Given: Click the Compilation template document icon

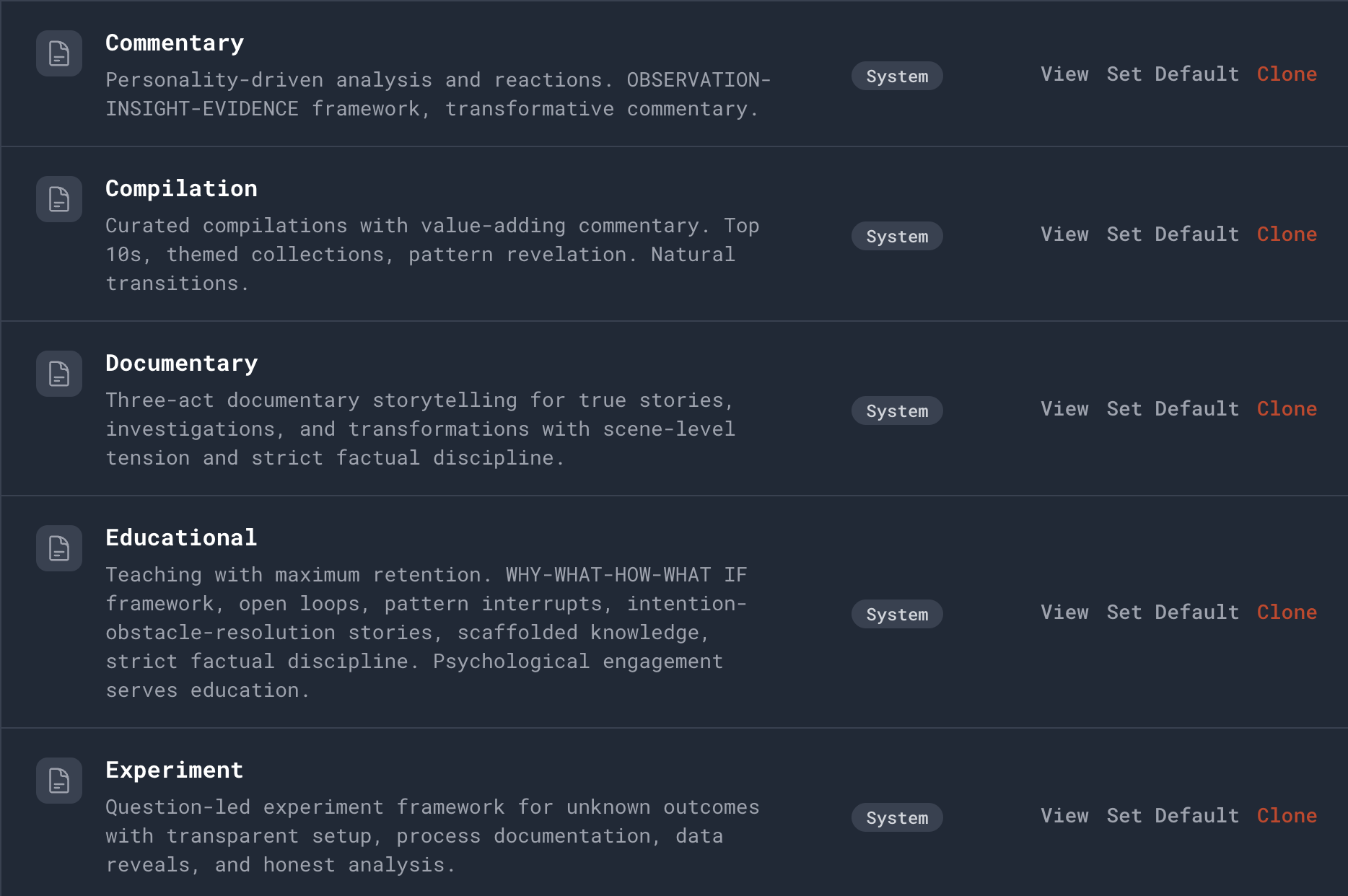Looking at the screenshot, I should click(58, 199).
